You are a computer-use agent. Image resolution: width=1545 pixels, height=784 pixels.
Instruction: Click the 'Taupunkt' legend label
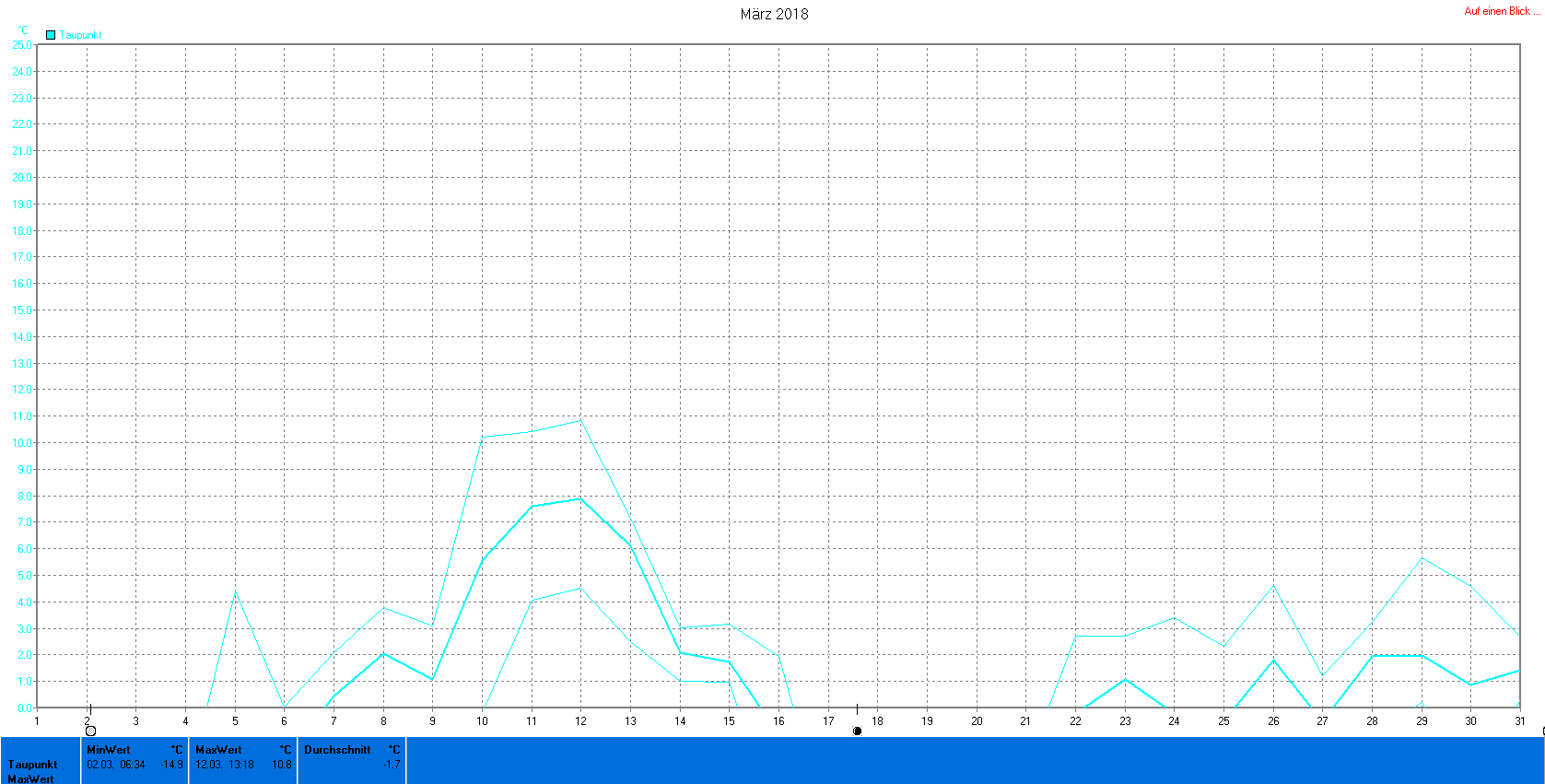pos(81,35)
